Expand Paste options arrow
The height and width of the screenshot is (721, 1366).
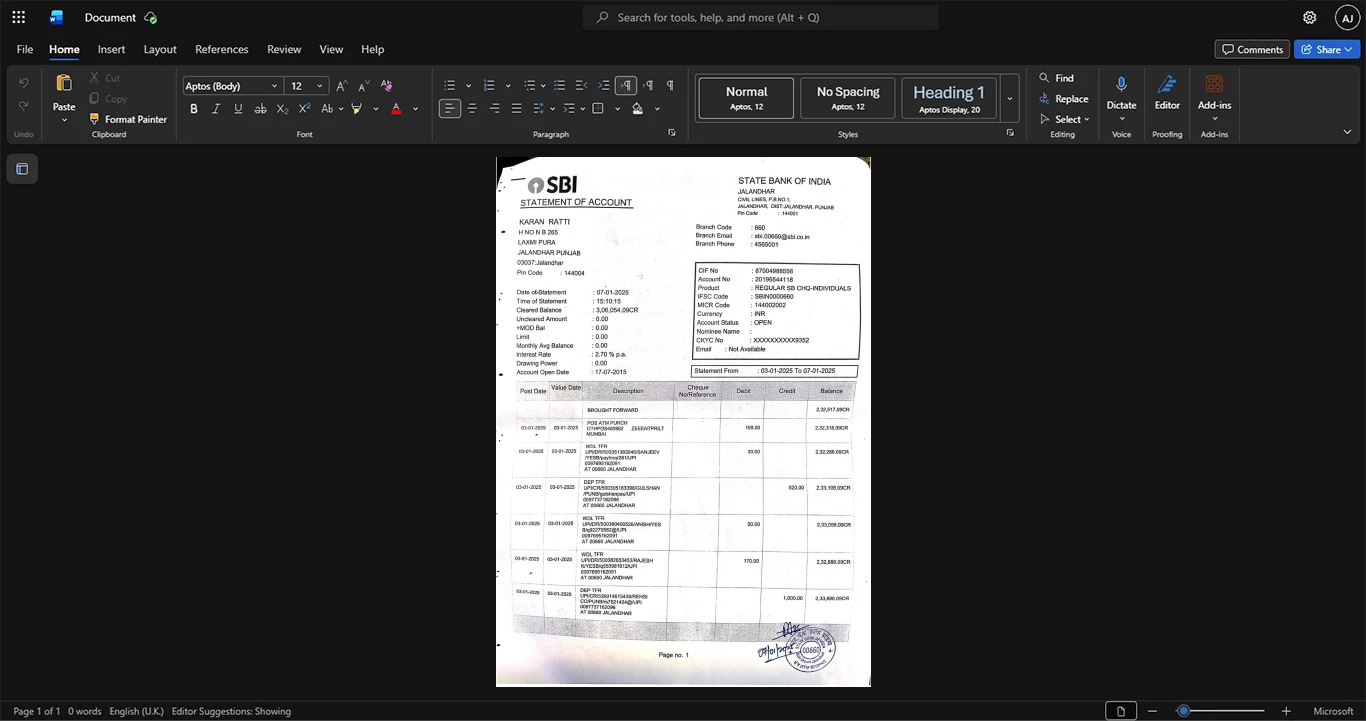64,120
